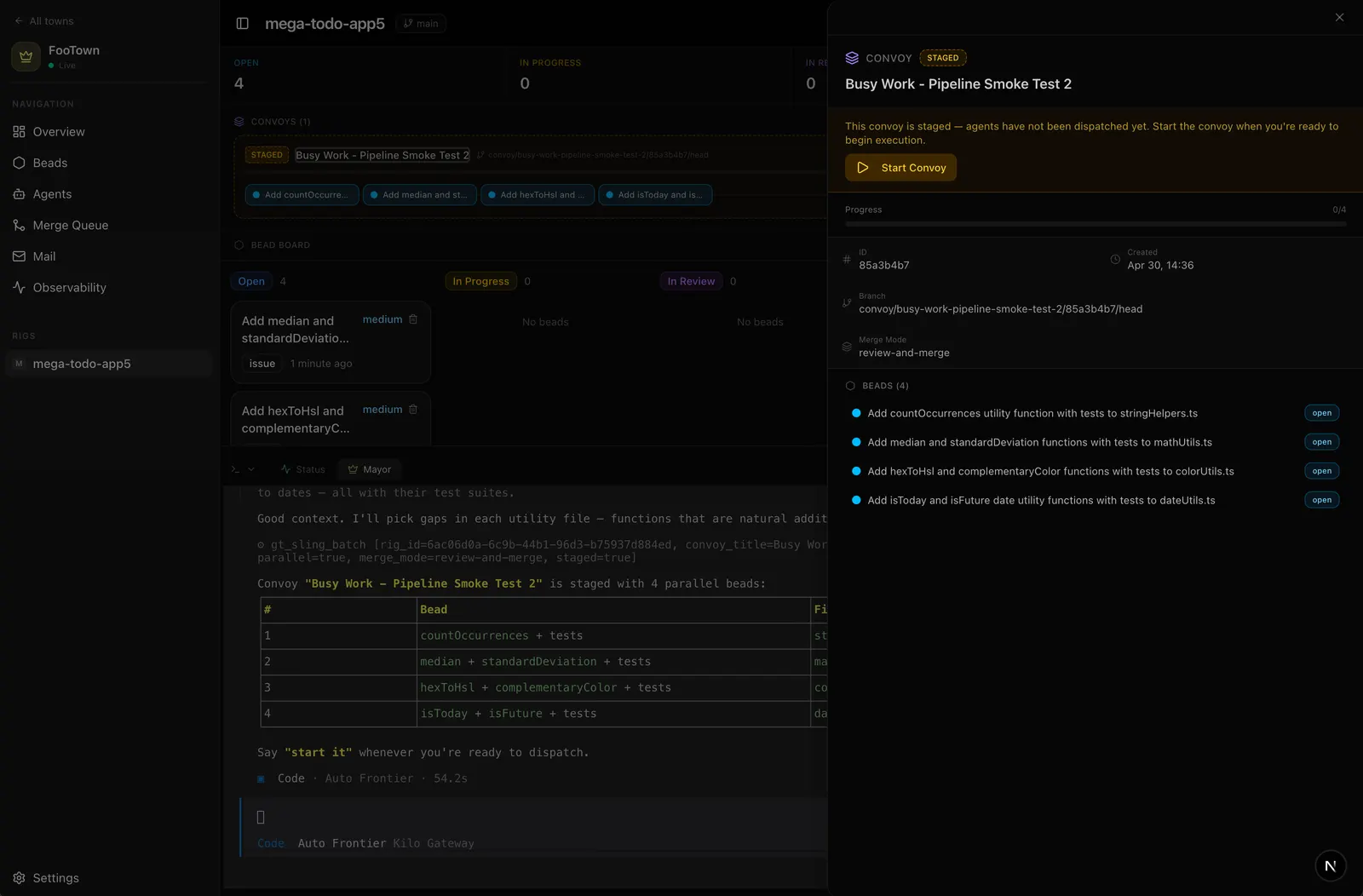Close the convoy details panel

[1339, 17]
